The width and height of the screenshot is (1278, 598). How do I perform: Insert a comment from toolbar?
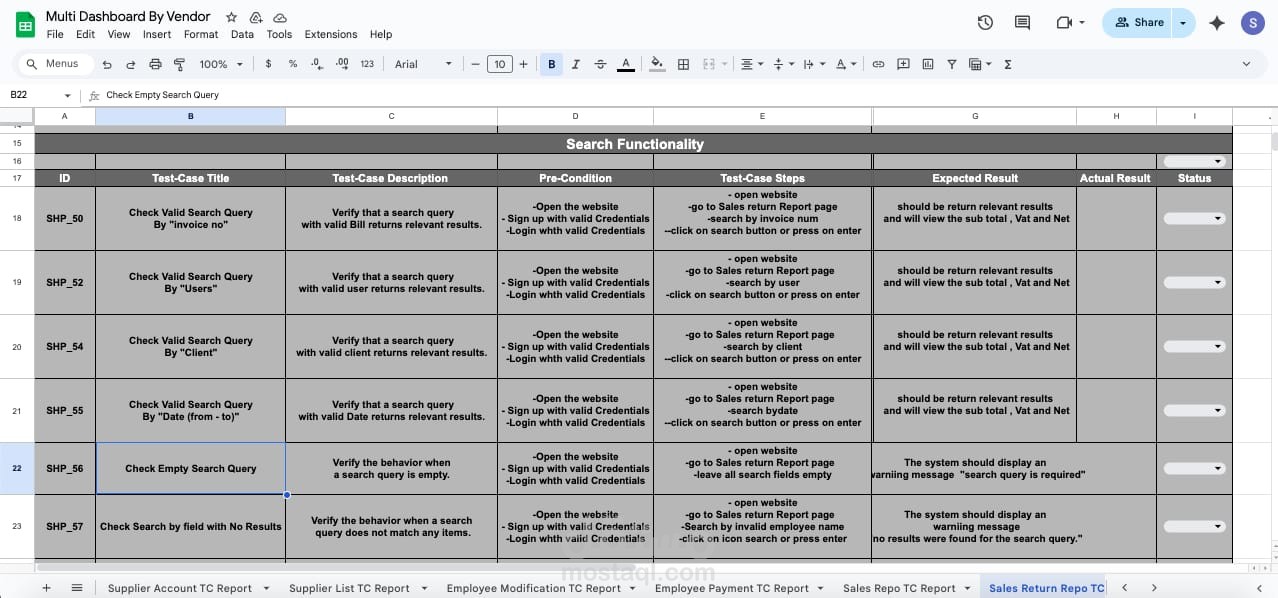point(903,64)
